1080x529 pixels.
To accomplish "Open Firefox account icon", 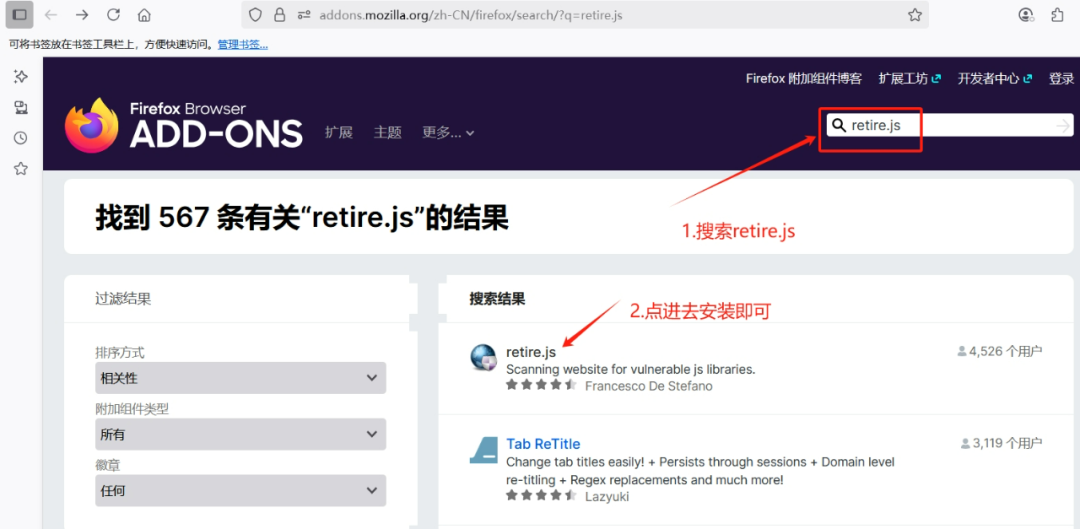I will (x=1026, y=14).
